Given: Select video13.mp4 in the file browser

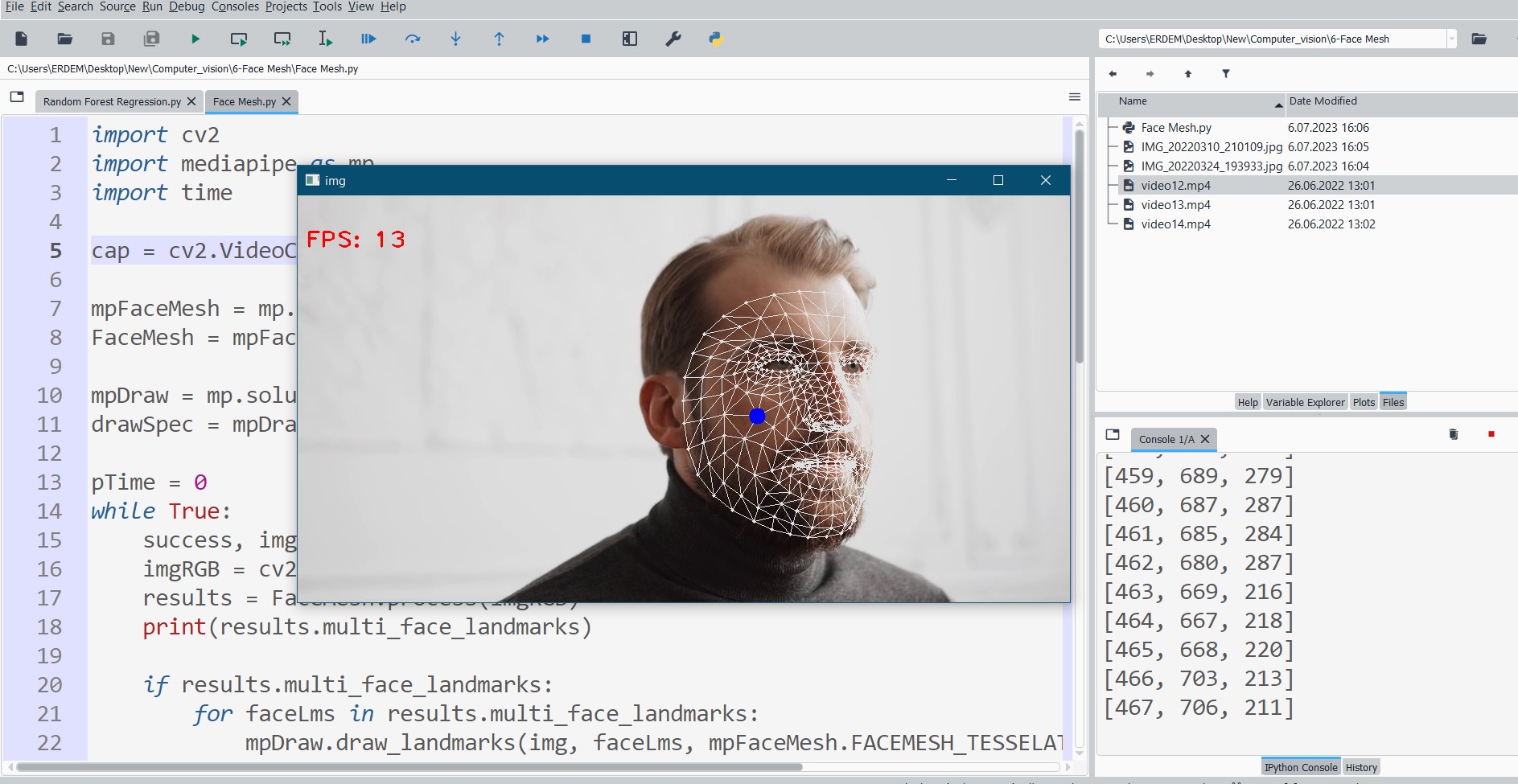Looking at the screenshot, I should point(1175,204).
